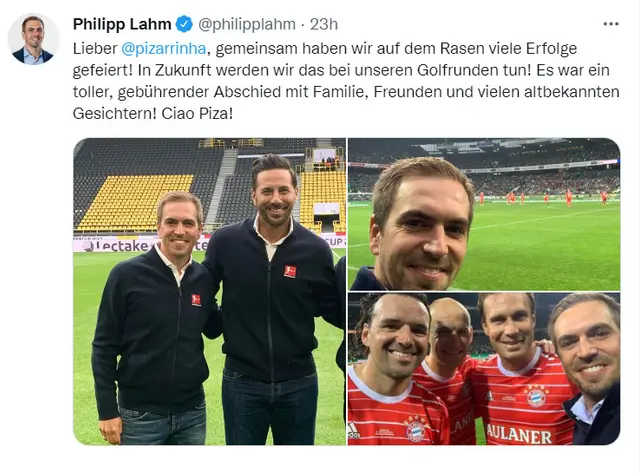Click the Paulaner sponsor lettering on jersey
The width and height of the screenshot is (640, 473).
click(x=519, y=433)
